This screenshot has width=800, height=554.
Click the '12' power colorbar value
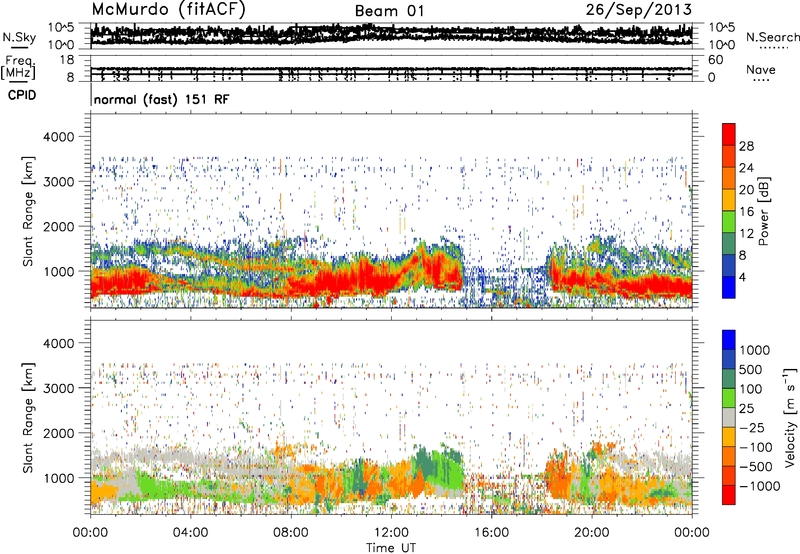[746, 234]
